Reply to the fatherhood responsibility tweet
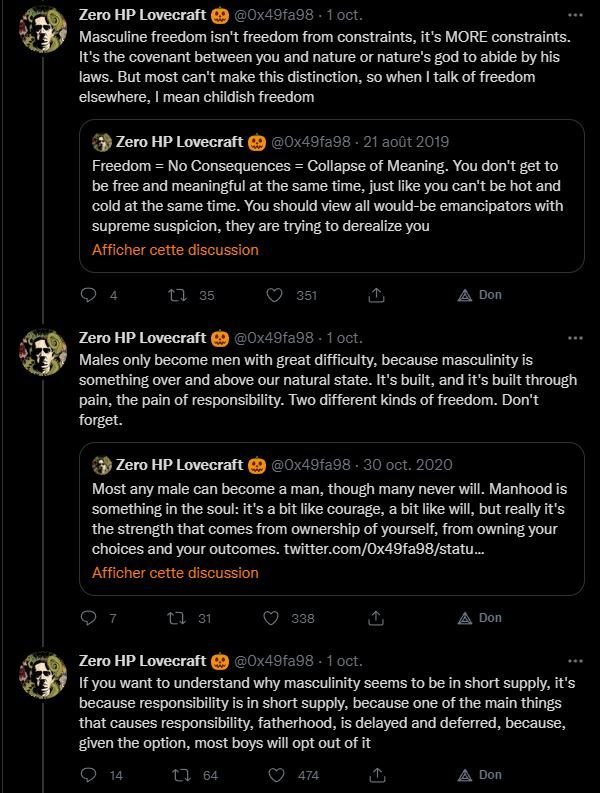Viewport: 600px width, 793px height. click(88, 775)
